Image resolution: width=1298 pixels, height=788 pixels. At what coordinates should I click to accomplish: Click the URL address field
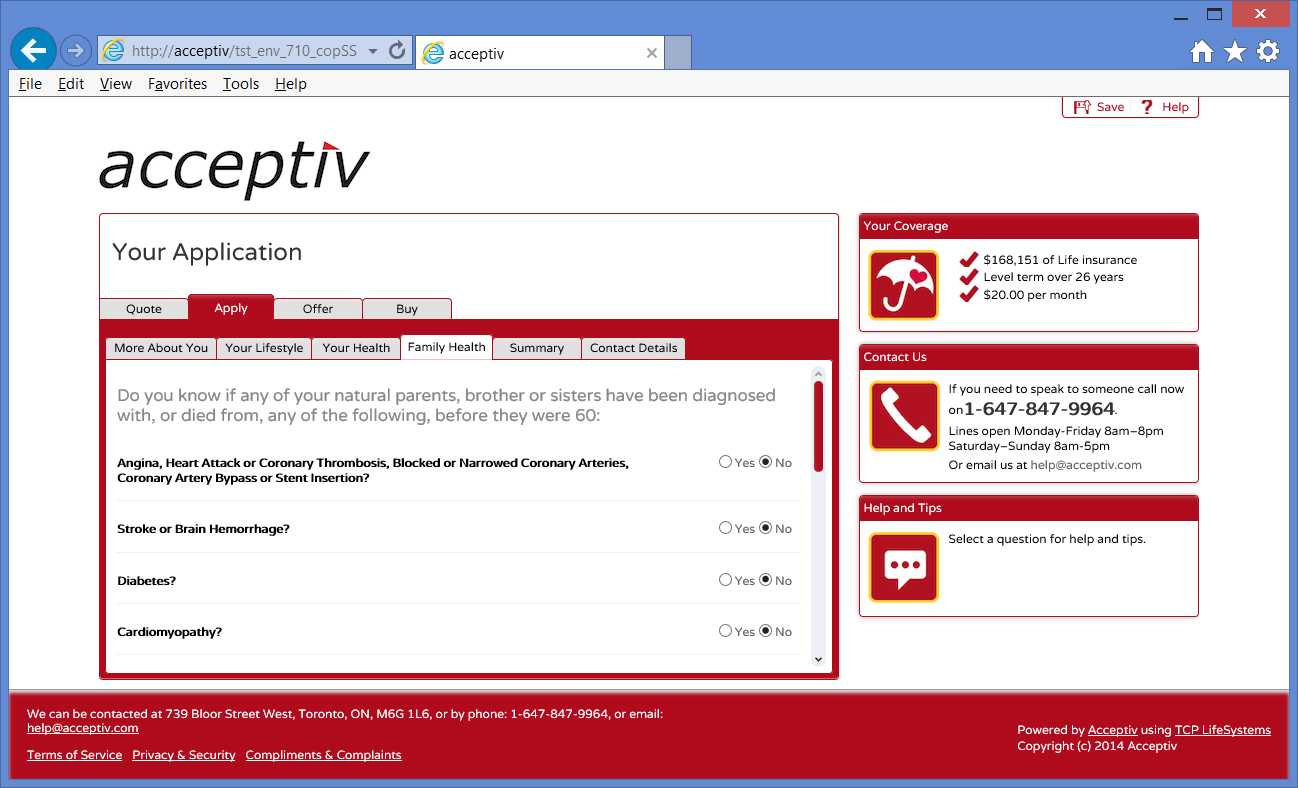click(x=244, y=51)
